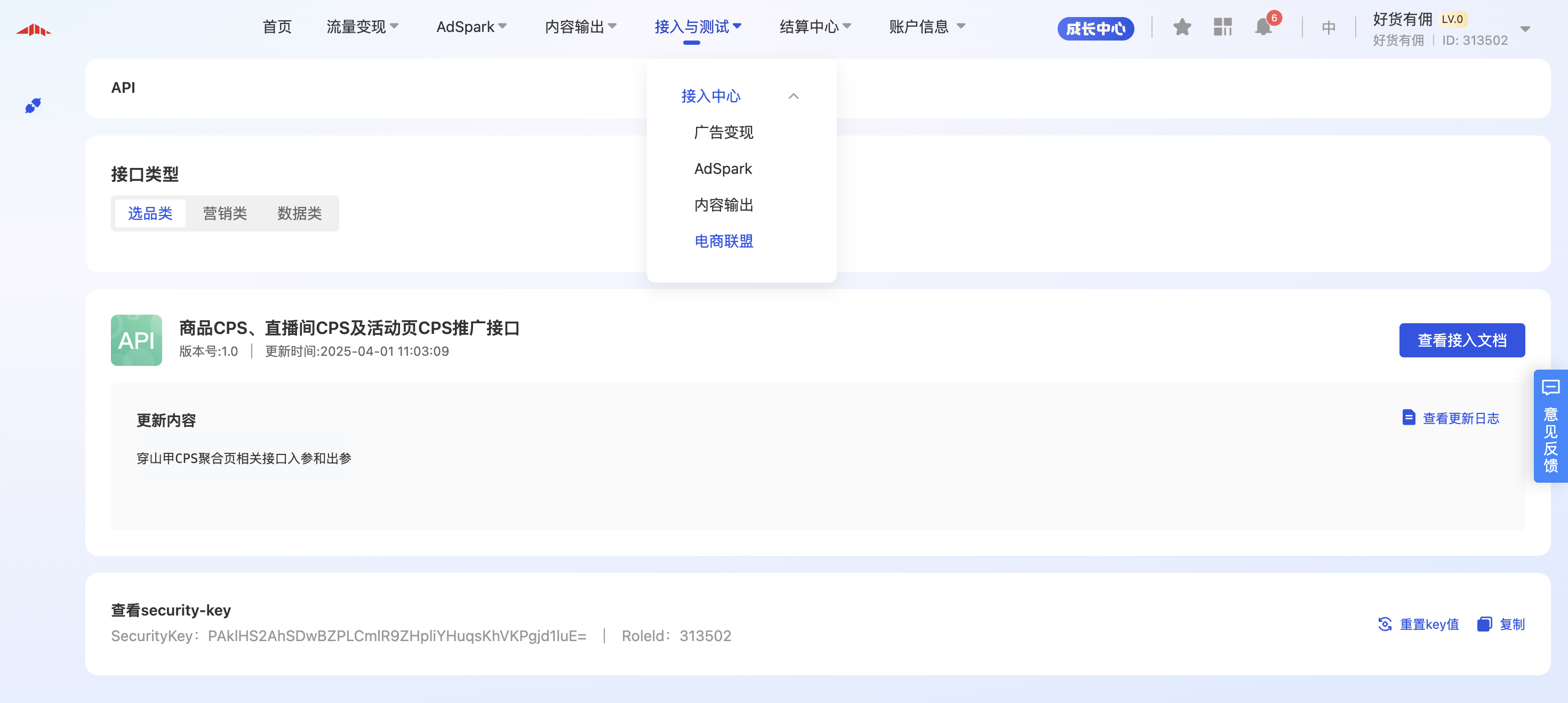Image resolution: width=1568 pixels, height=703 pixels.
Task: Switch to 营销类 interface type
Action: [225, 214]
